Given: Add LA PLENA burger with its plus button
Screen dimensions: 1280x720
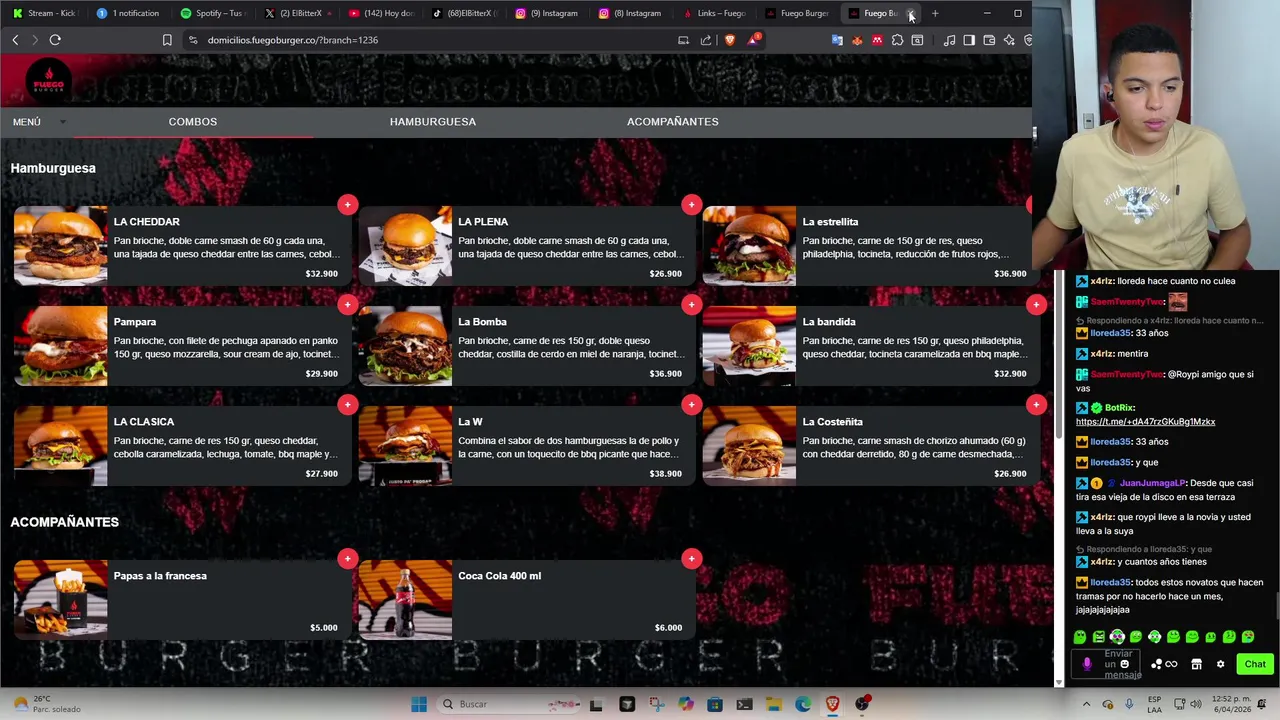Looking at the screenshot, I should (691, 204).
